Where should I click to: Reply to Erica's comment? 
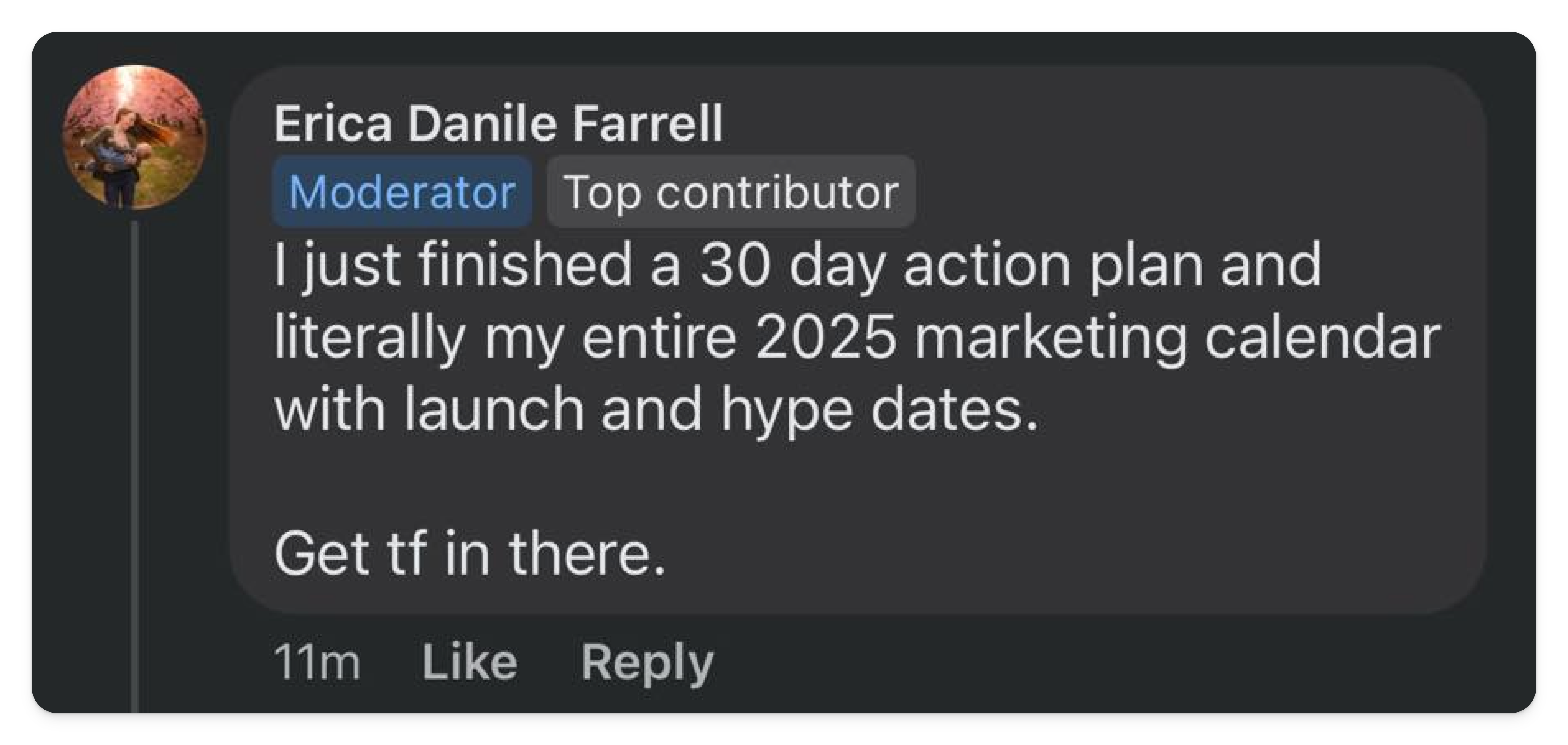pos(647,662)
